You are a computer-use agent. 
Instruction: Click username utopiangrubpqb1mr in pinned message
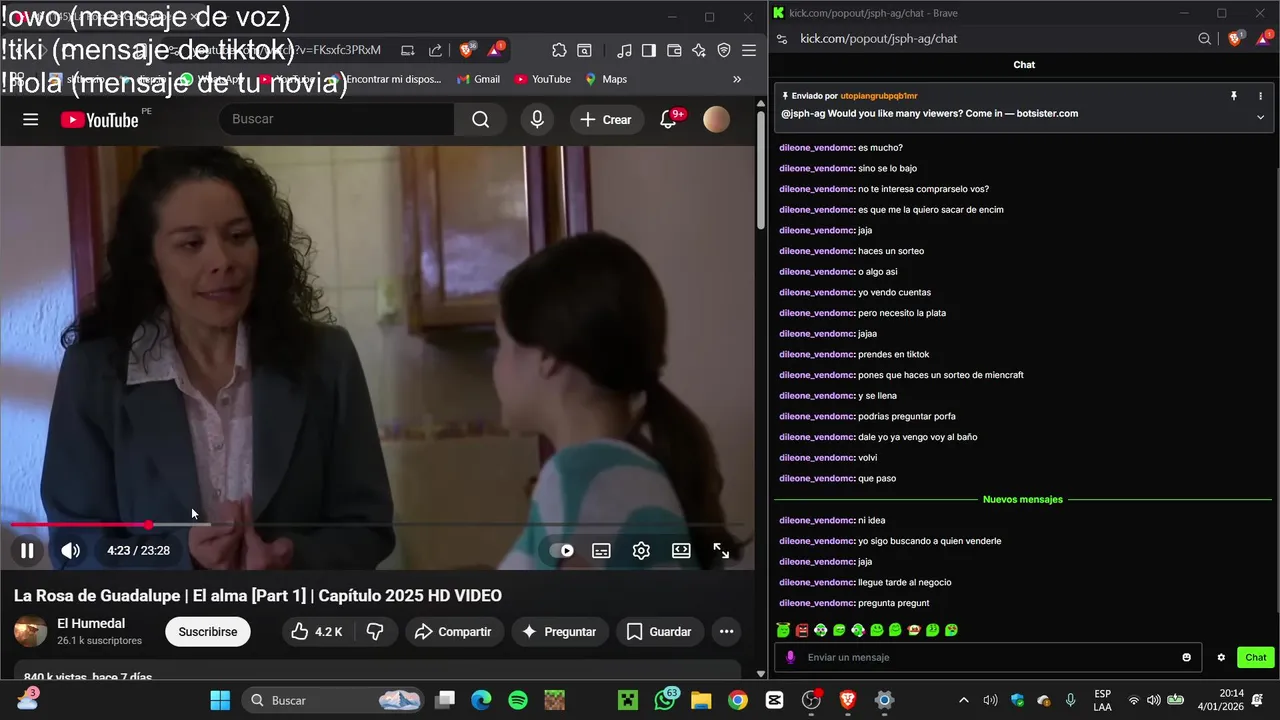[879, 96]
